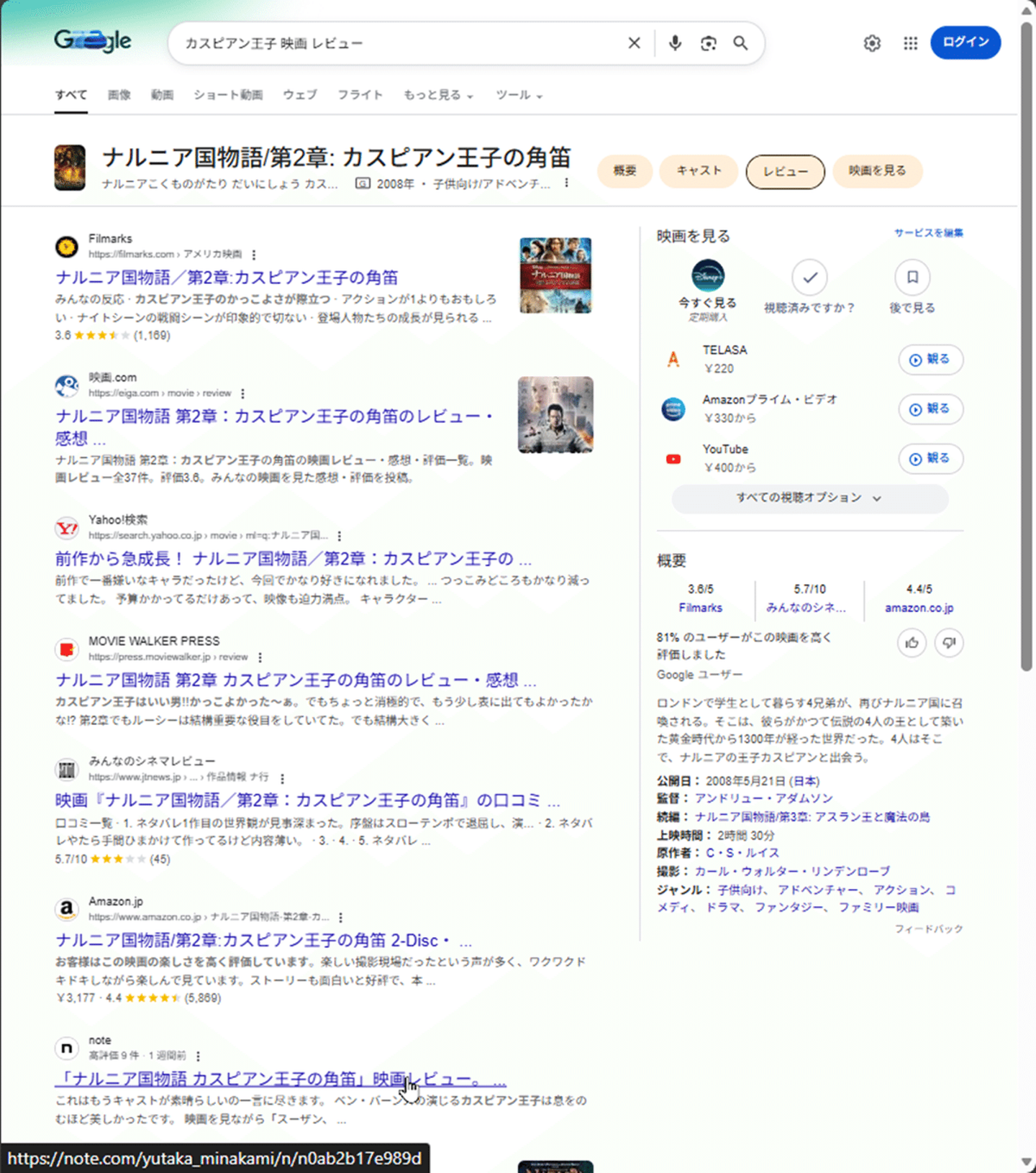Open author C・S・ルイス link
The image size is (1036, 1173).
[x=742, y=853]
